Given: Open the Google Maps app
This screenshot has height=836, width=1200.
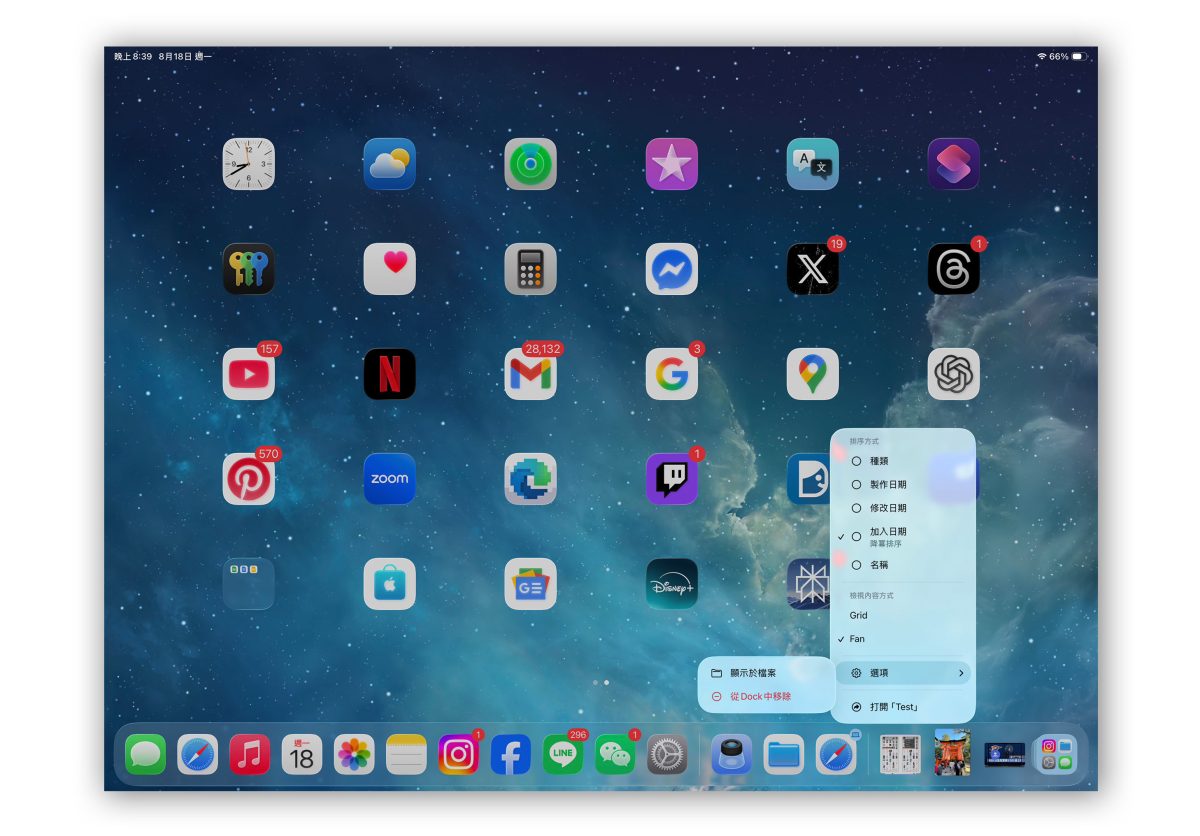Looking at the screenshot, I should point(812,374).
